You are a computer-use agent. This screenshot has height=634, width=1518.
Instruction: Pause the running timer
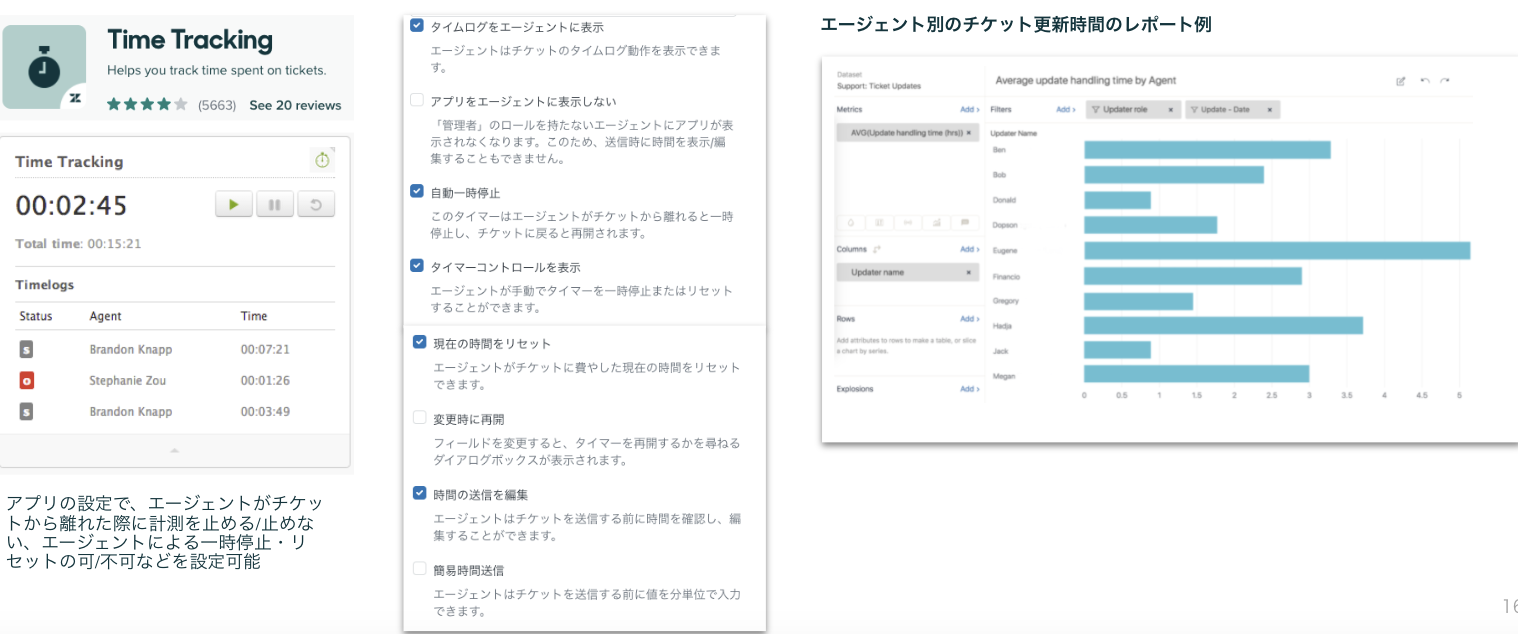pyautogui.click(x=275, y=205)
